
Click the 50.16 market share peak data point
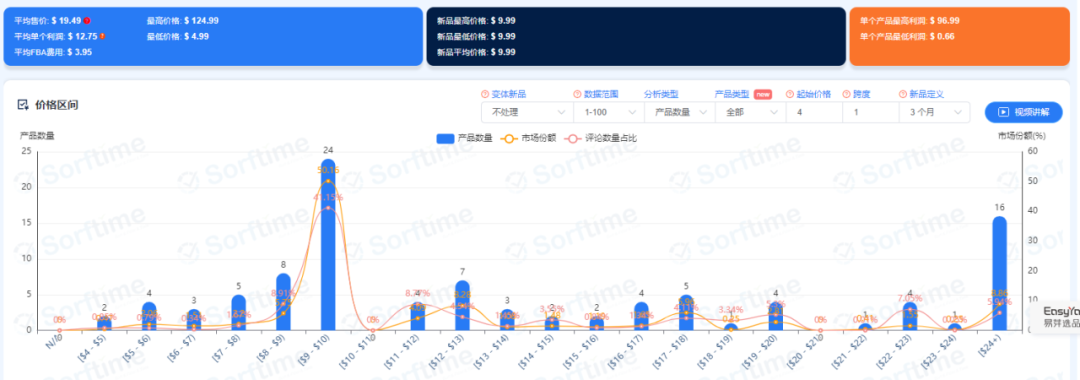pyautogui.click(x=328, y=181)
